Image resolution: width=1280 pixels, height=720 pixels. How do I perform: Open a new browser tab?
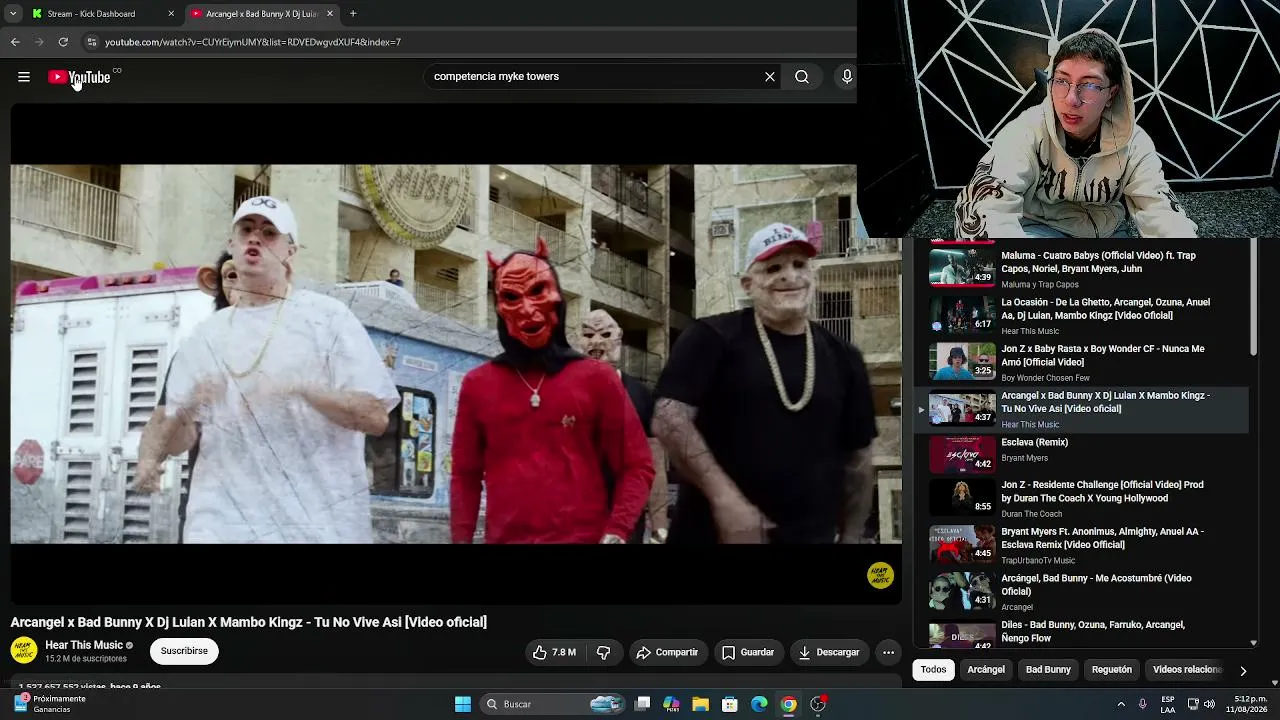353,14
